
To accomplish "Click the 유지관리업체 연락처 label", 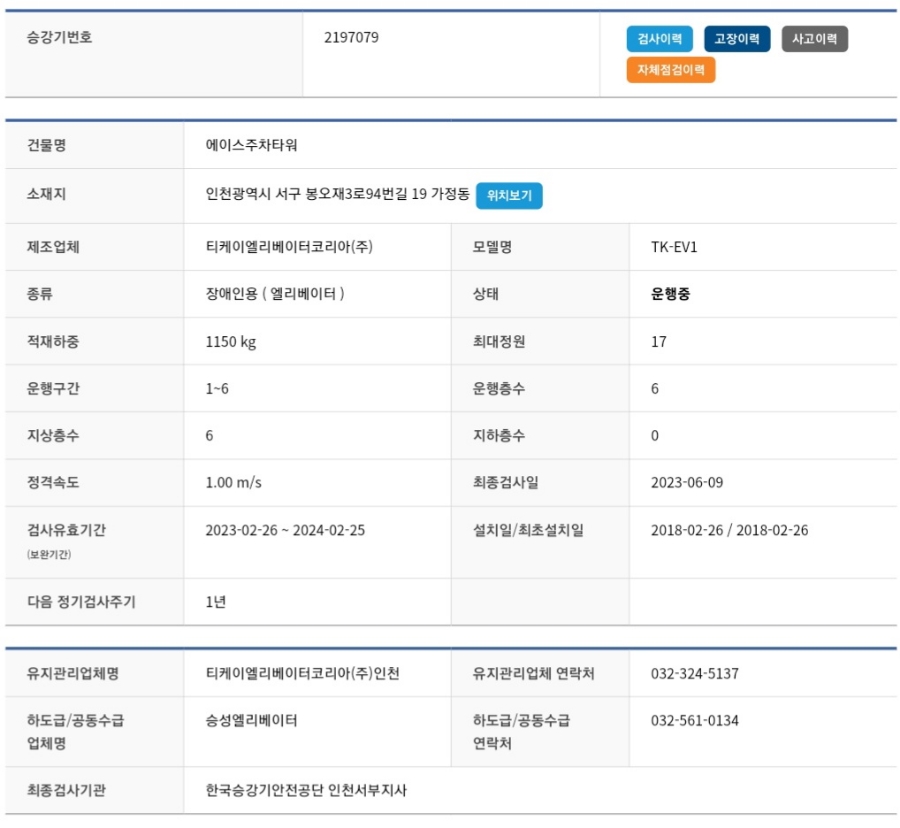I will (533, 674).
